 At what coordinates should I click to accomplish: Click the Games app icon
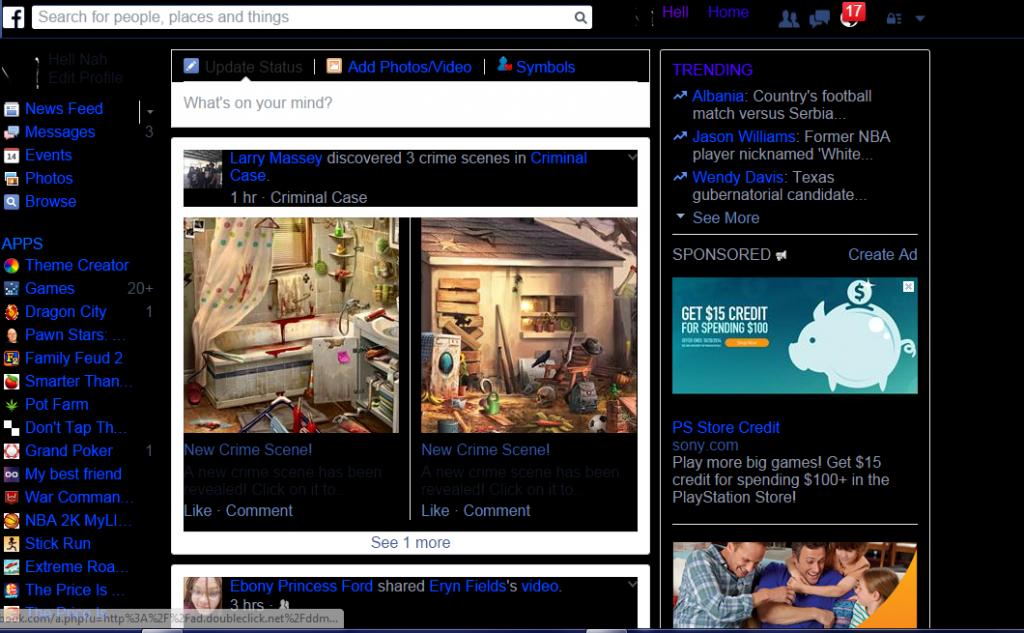[x=11, y=289]
